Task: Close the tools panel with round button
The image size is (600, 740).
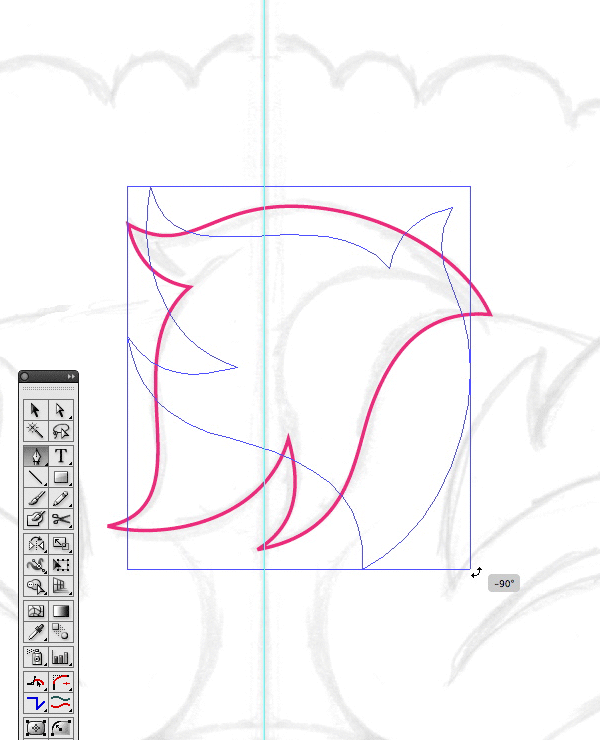Action: (25, 376)
